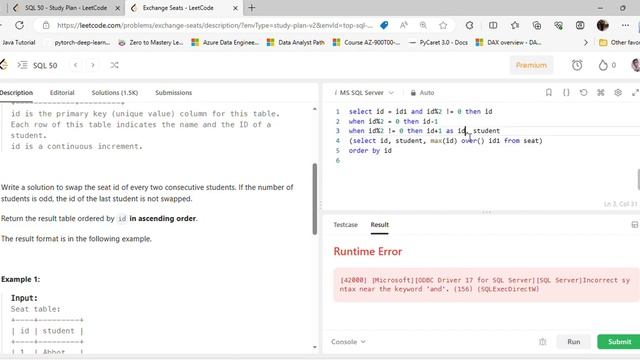Open favorites list icon

pyautogui.click(x=515, y=25)
